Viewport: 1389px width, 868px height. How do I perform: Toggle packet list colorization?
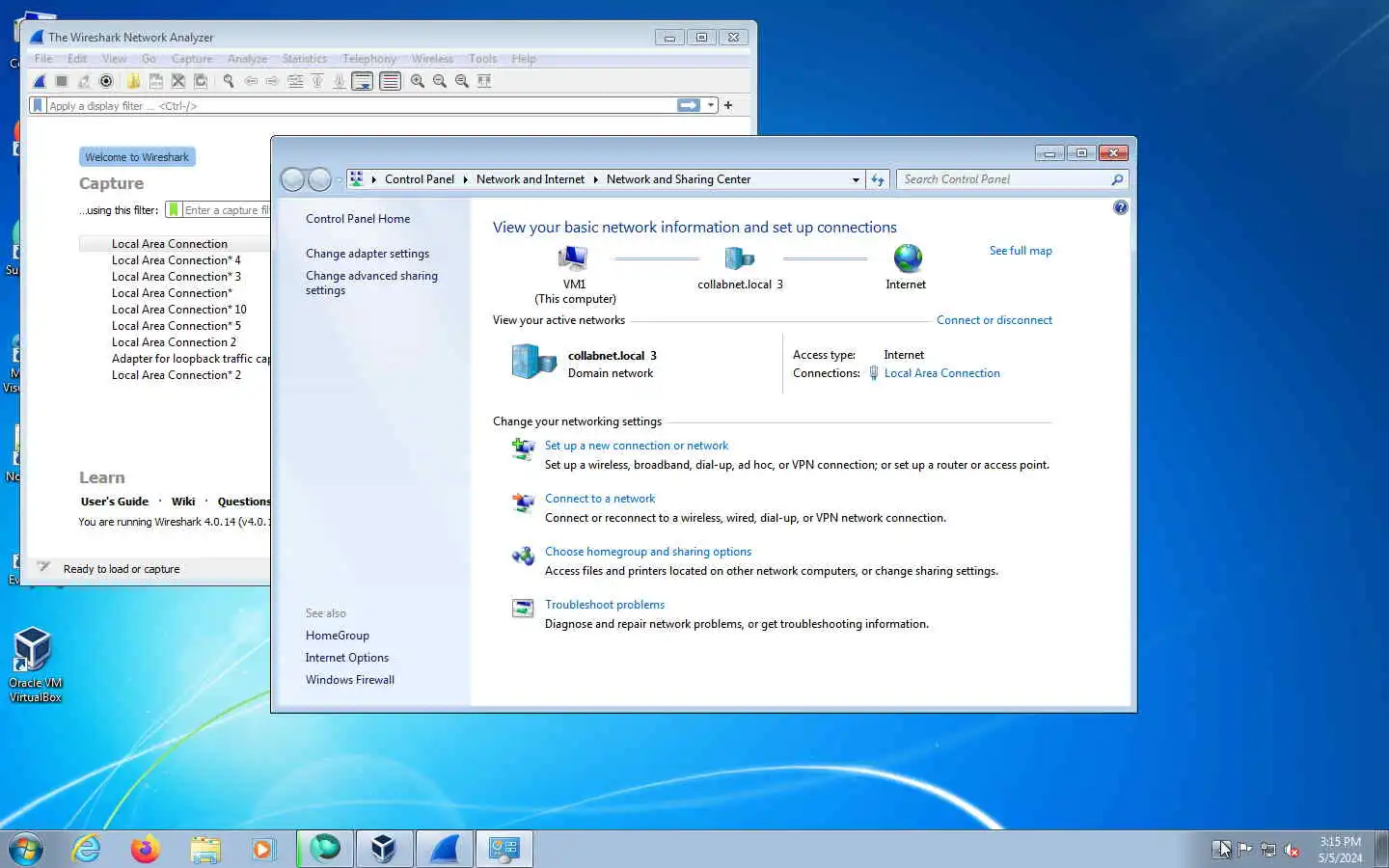(390, 81)
